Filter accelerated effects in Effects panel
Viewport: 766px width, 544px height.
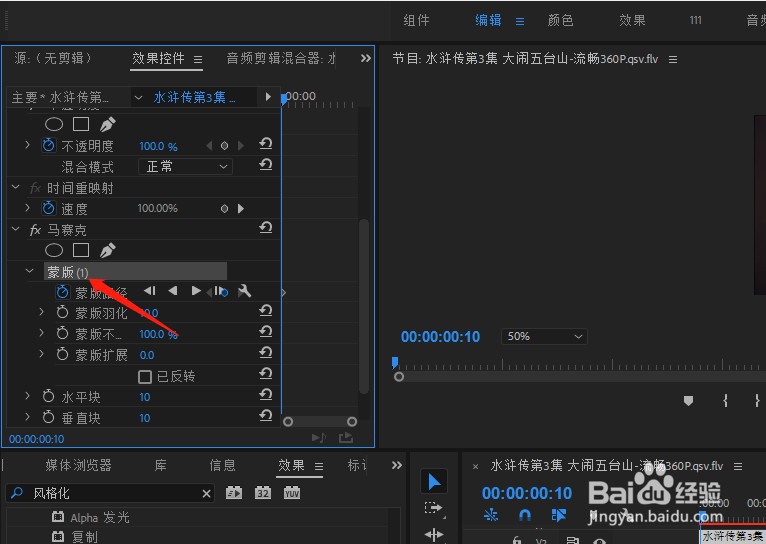coord(234,493)
